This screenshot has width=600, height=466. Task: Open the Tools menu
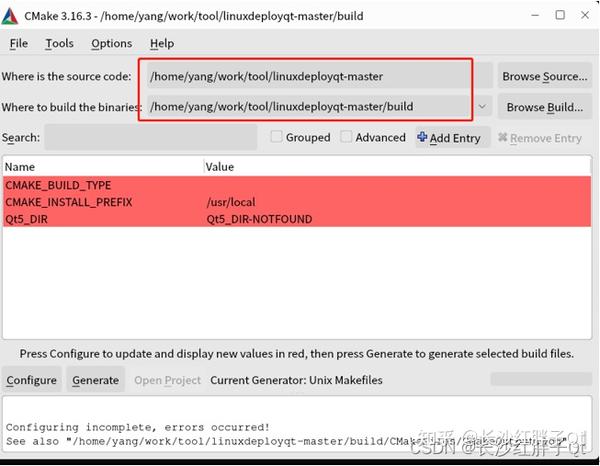click(59, 43)
